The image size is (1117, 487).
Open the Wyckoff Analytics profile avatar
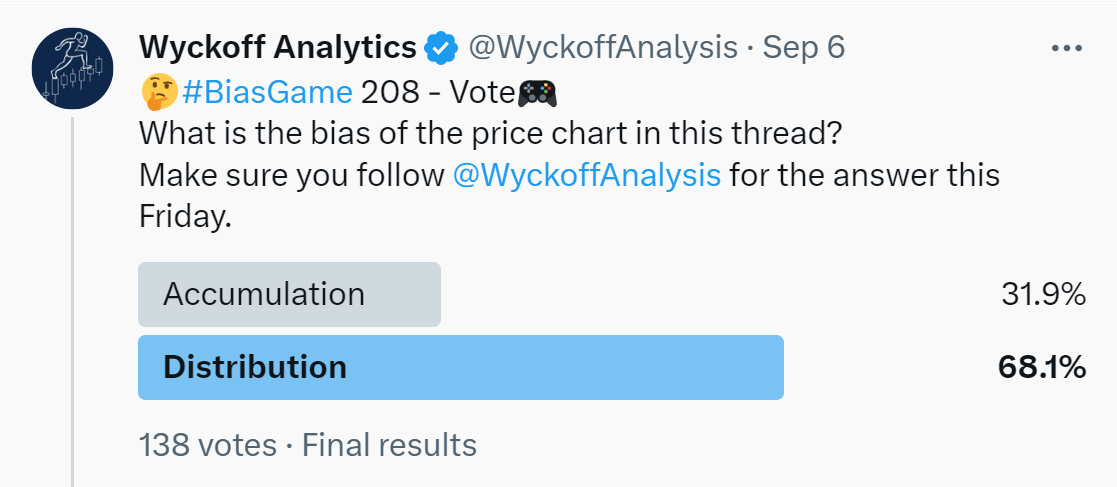(x=73, y=69)
